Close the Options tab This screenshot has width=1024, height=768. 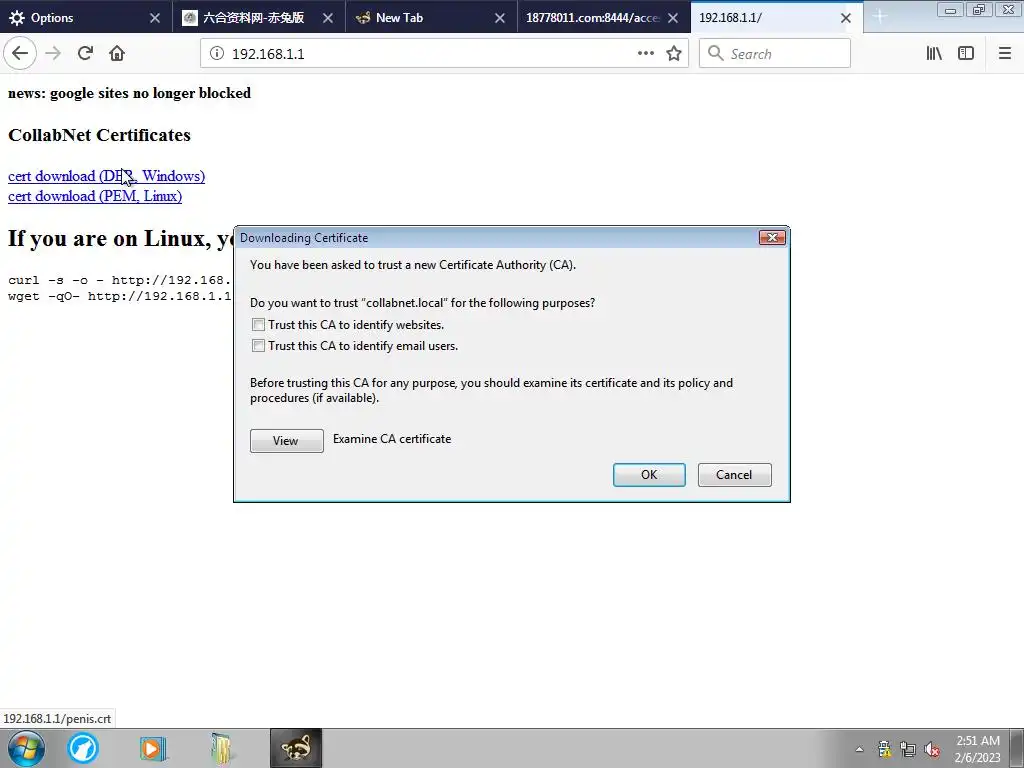155,18
